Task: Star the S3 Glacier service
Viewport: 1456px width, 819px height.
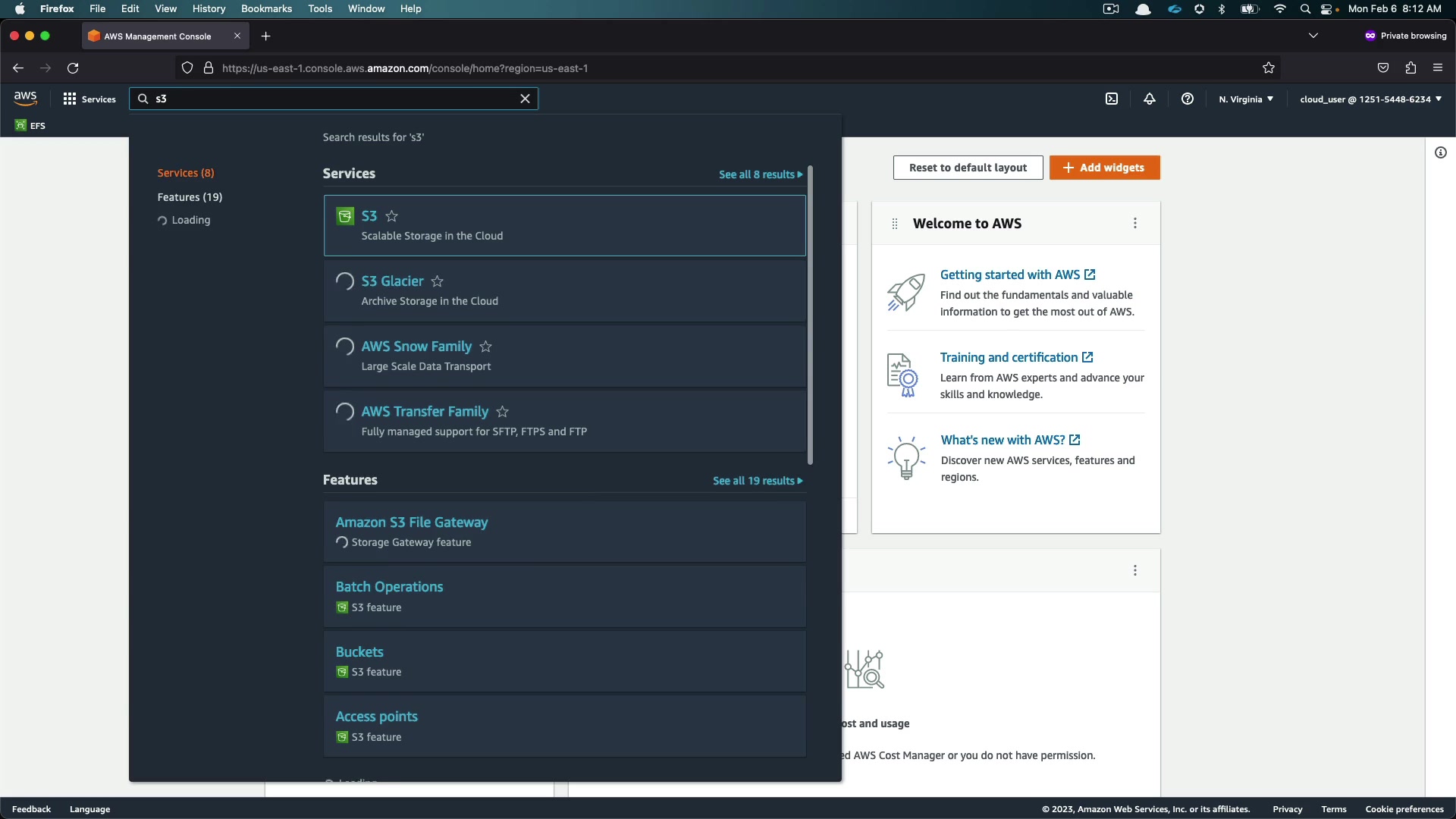Action: pos(438,281)
